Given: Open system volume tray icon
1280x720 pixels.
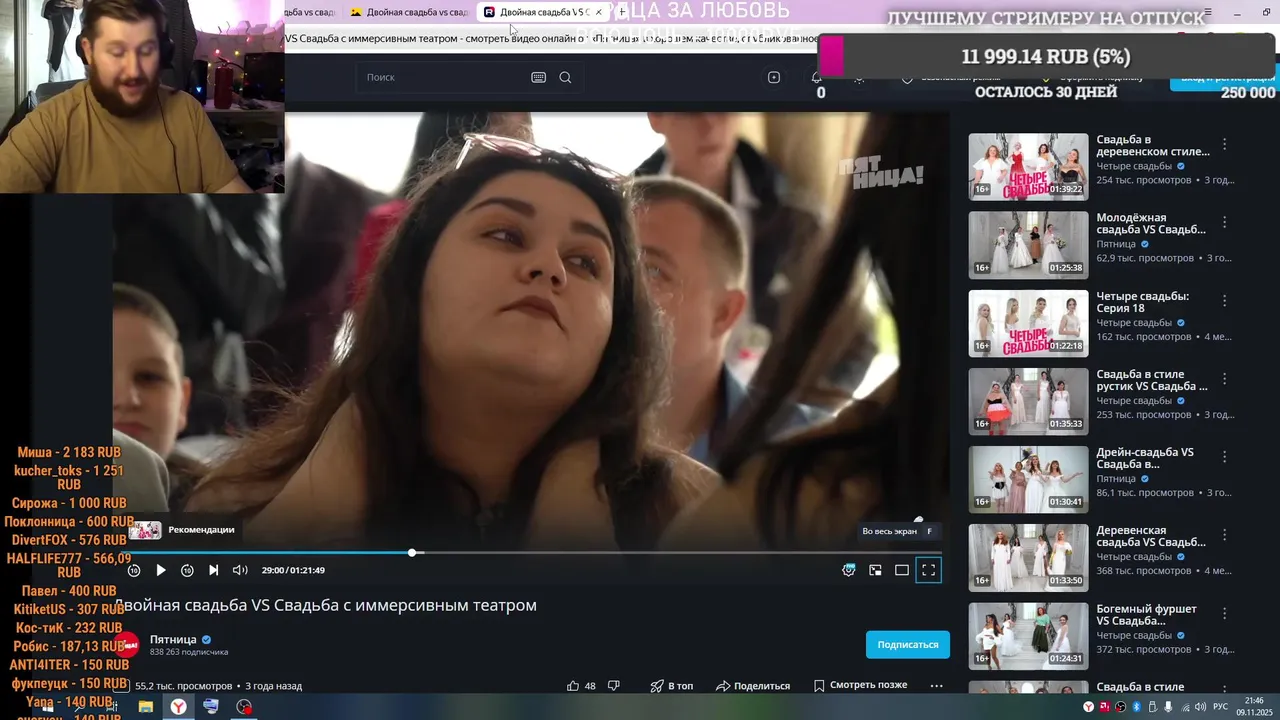Looking at the screenshot, I should (x=1200, y=707).
